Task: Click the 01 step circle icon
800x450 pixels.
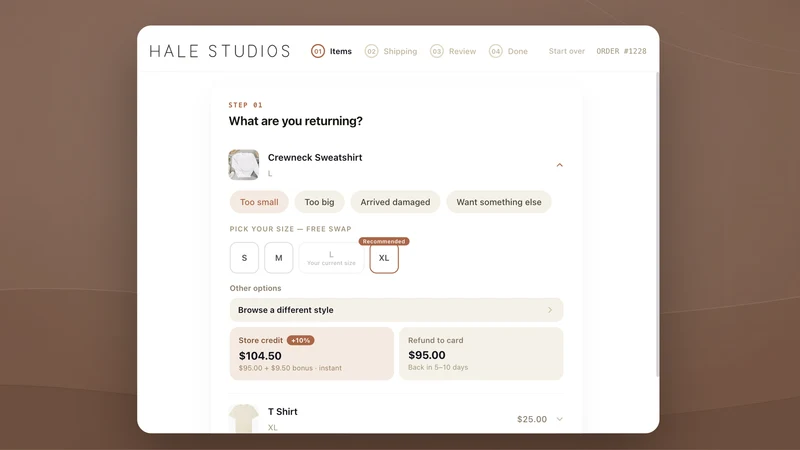Action: pos(318,51)
